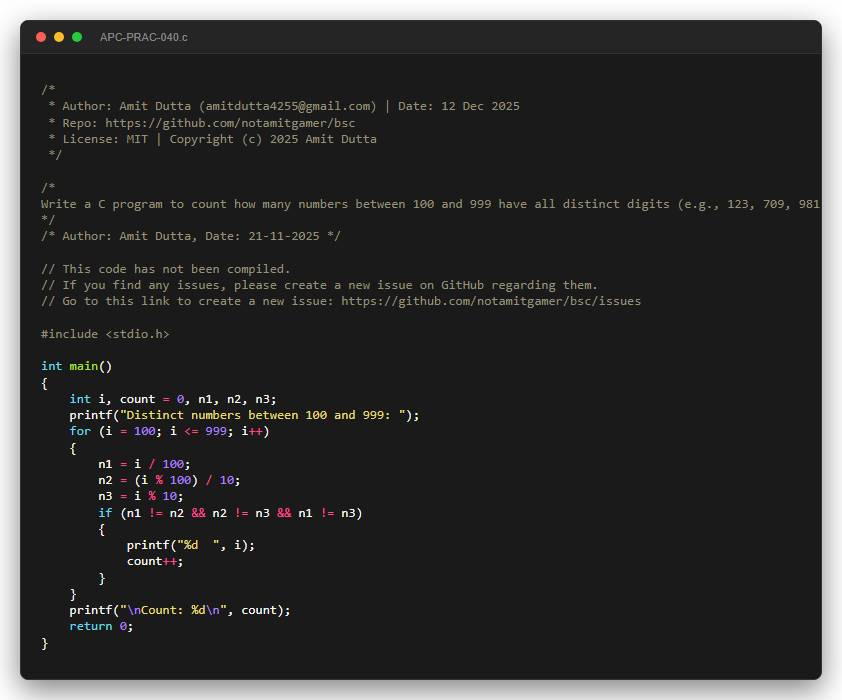This screenshot has height=700, width=842.
Task: Click the 'if (n1 != n2 && ...' condition line
Action: click(230, 513)
